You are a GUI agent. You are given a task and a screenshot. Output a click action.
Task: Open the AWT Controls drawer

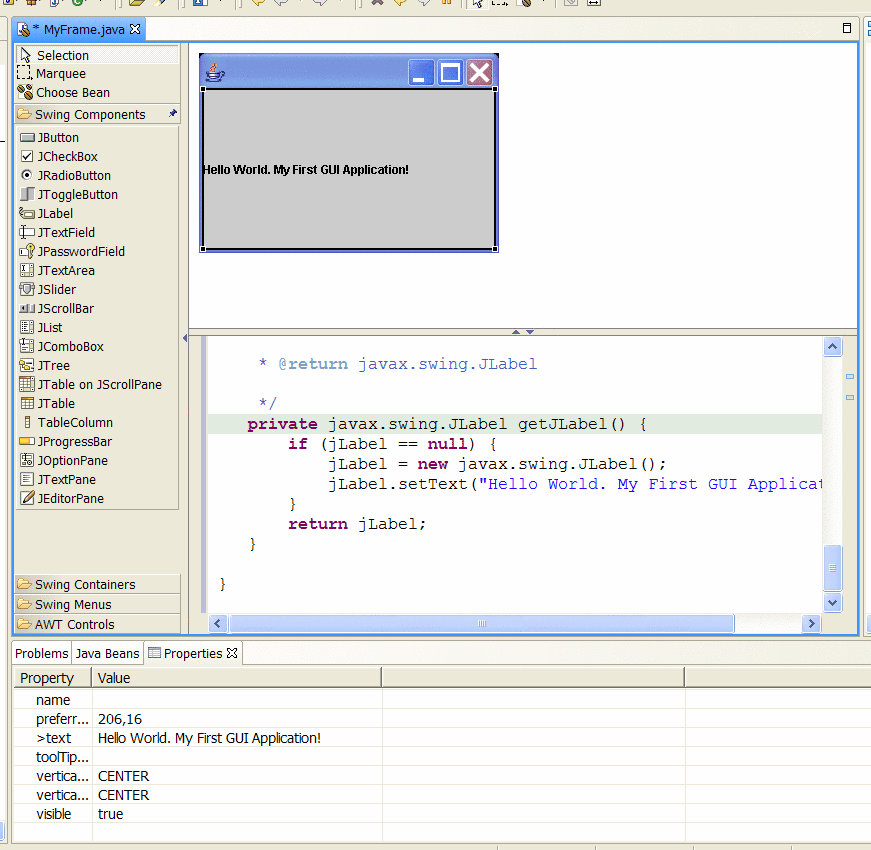74,625
